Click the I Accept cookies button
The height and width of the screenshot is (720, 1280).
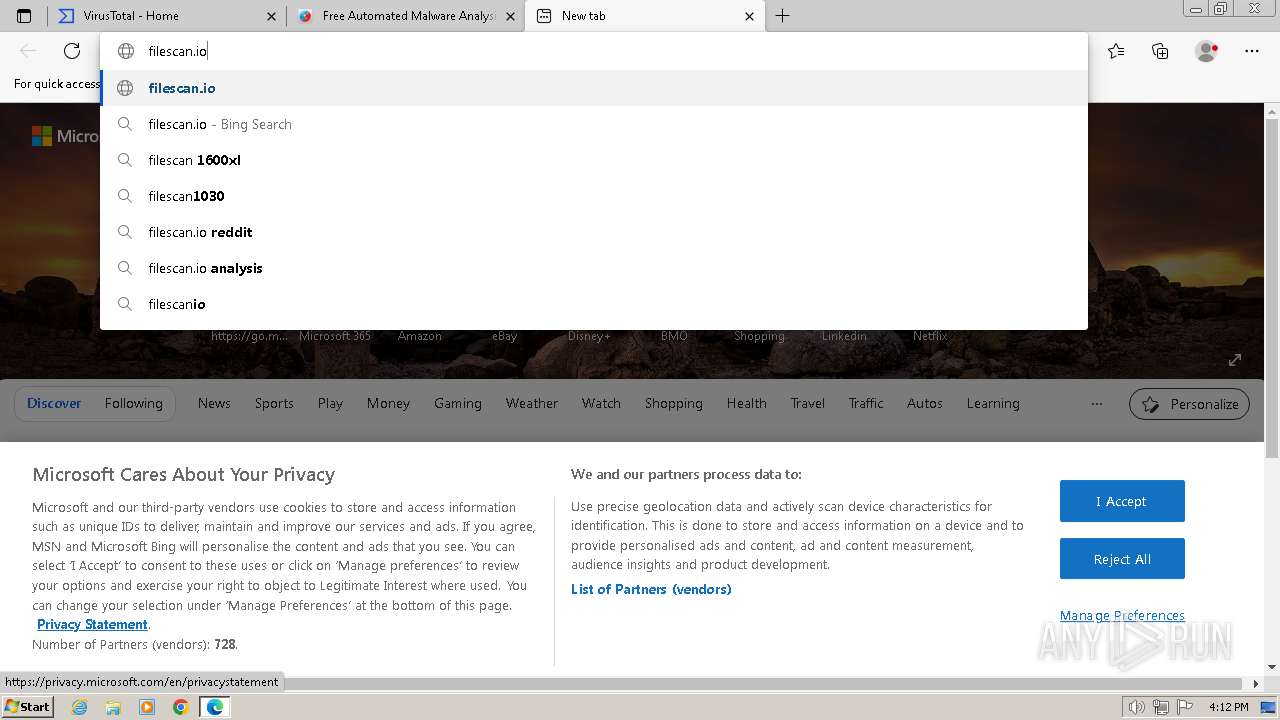pos(1122,501)
